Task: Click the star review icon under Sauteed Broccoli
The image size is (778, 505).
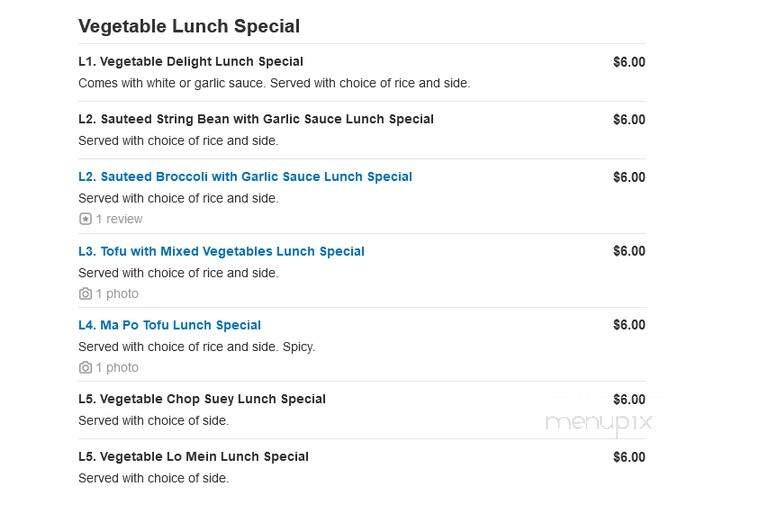Action: click(85, 219)
